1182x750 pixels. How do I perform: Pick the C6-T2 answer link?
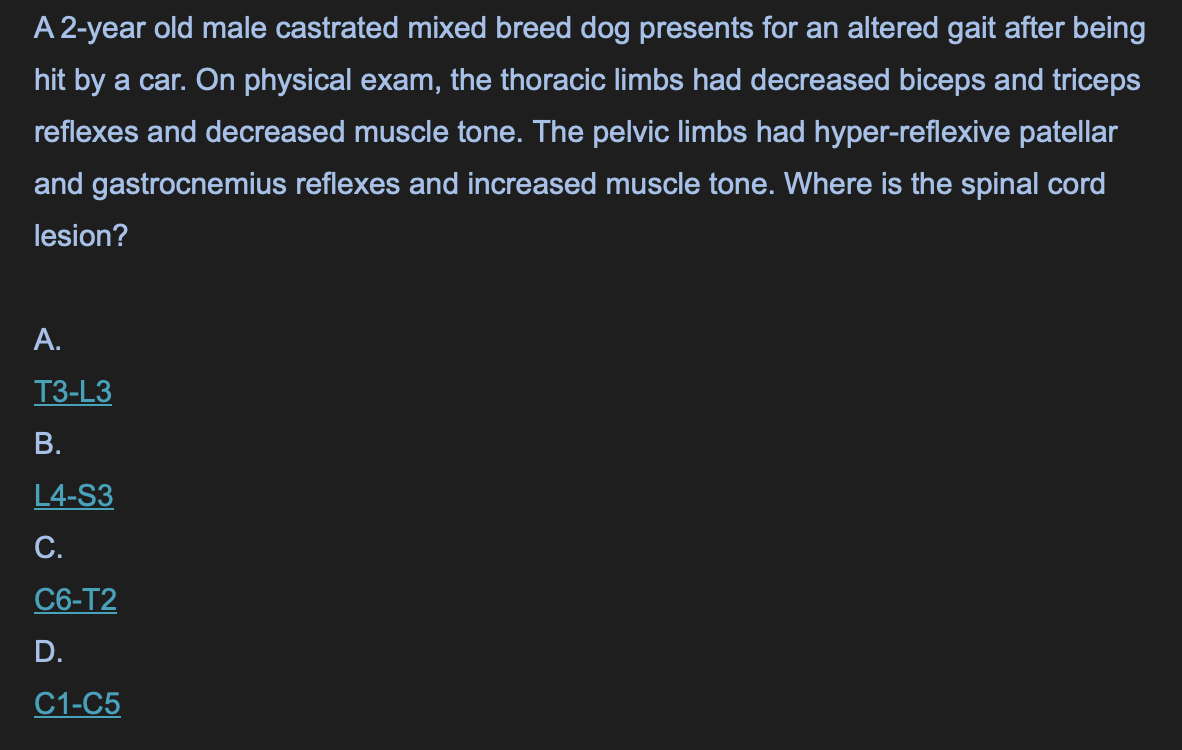coord(75,599)
